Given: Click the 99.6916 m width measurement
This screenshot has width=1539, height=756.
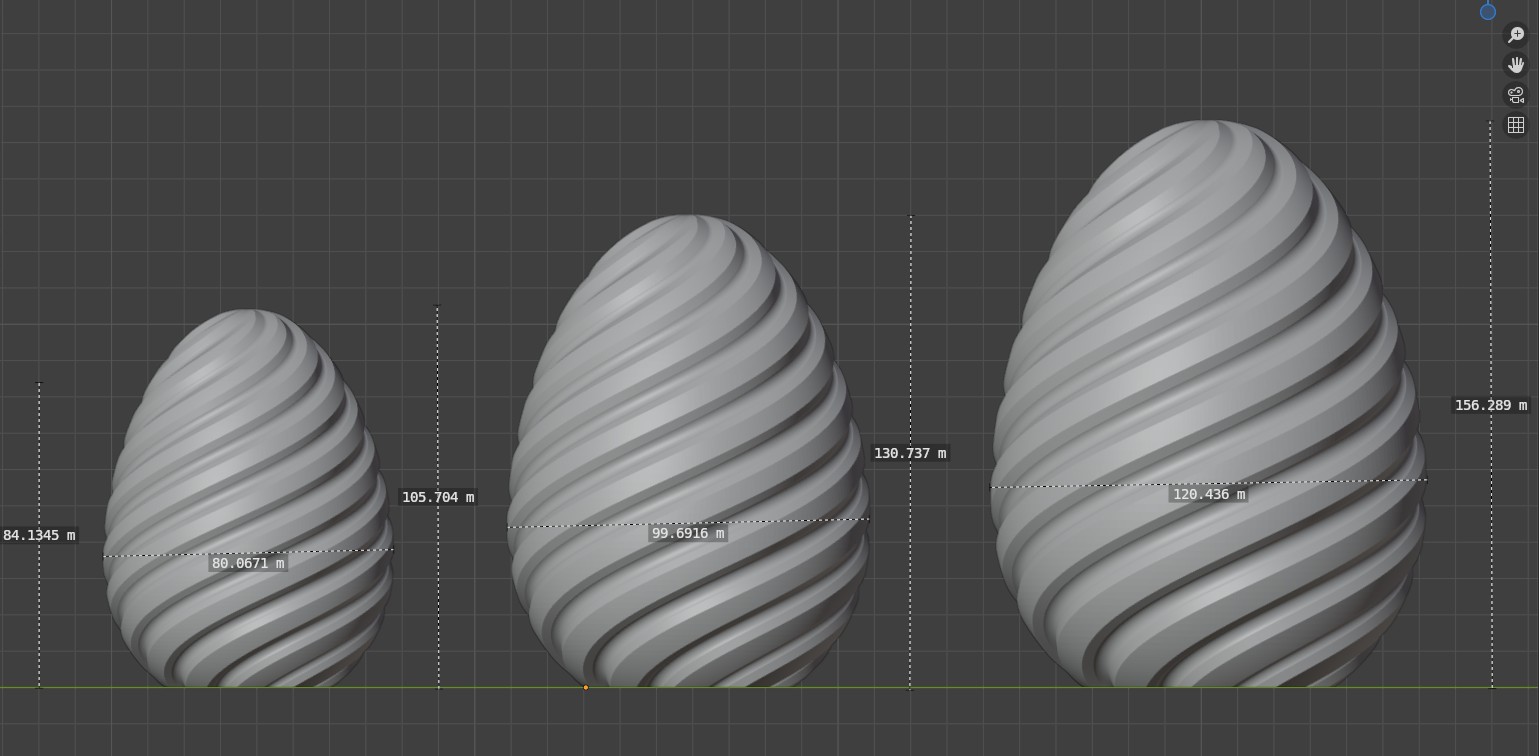Looking at the screenshot, I should click(687, 533).
